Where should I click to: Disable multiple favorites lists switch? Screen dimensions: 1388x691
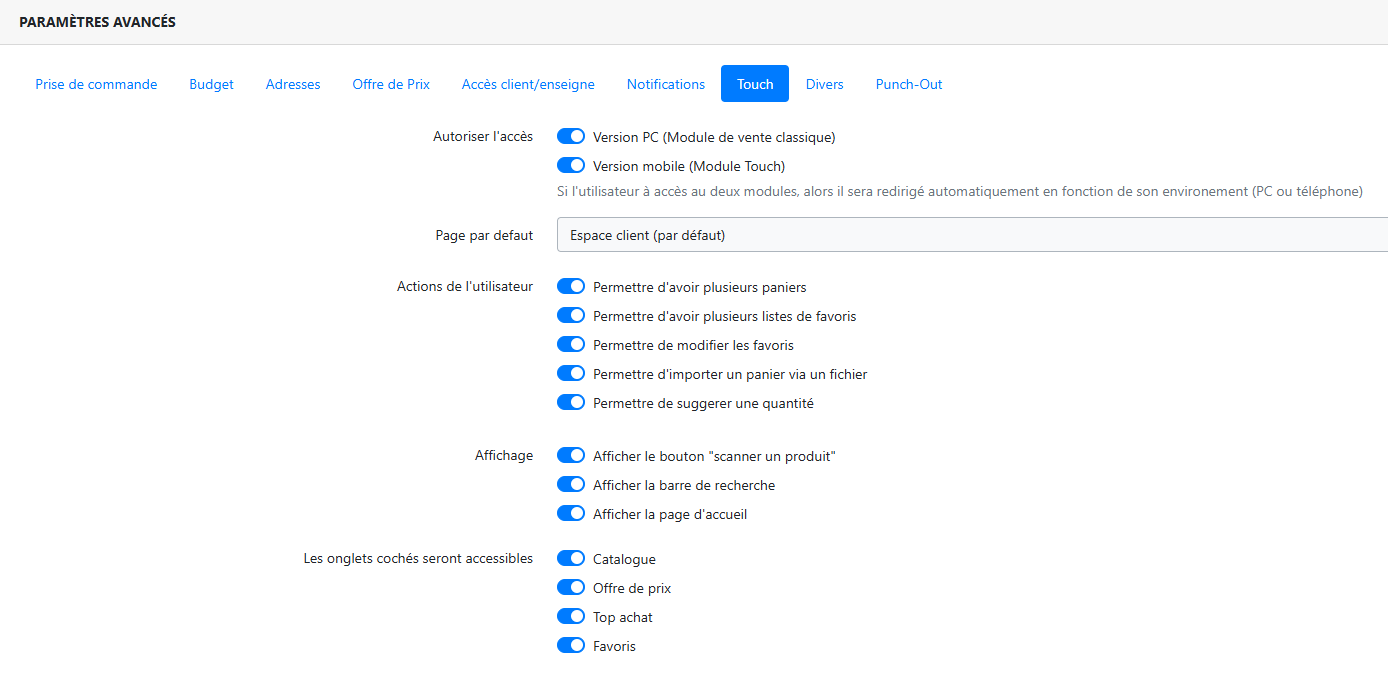571,316
